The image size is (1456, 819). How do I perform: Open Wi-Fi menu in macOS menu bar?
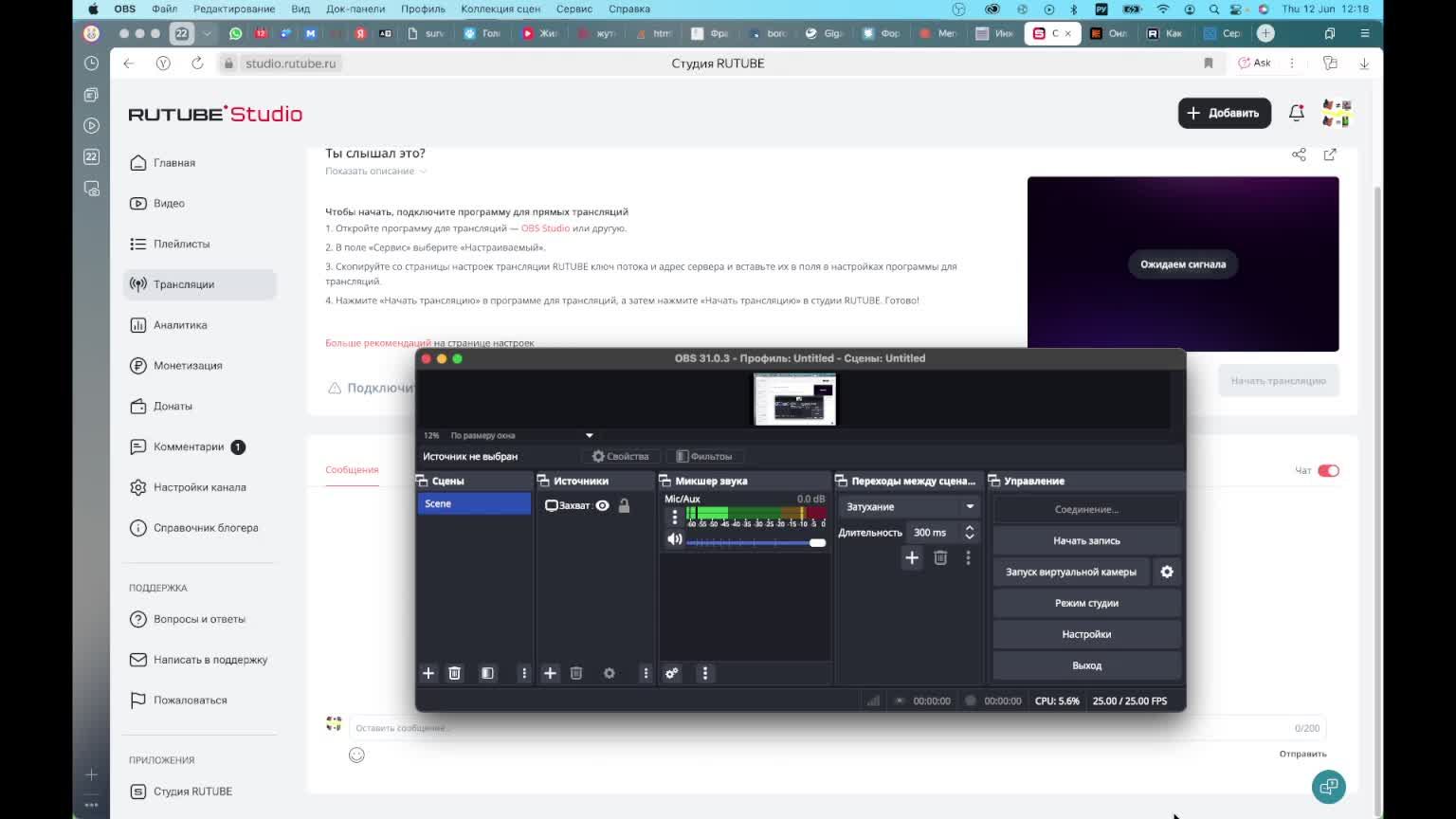click(1163, 9)
